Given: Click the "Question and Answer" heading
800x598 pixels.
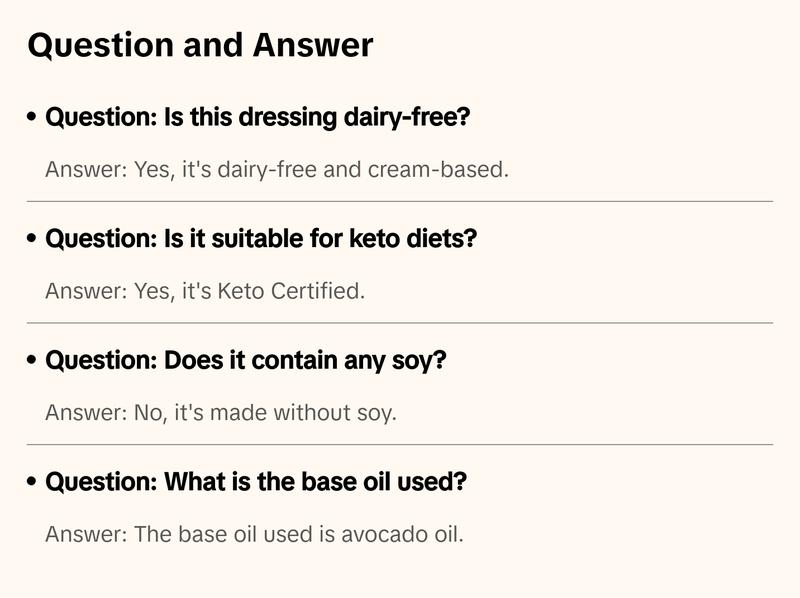Looking at the screenshot, I should (x=200, y=45).
